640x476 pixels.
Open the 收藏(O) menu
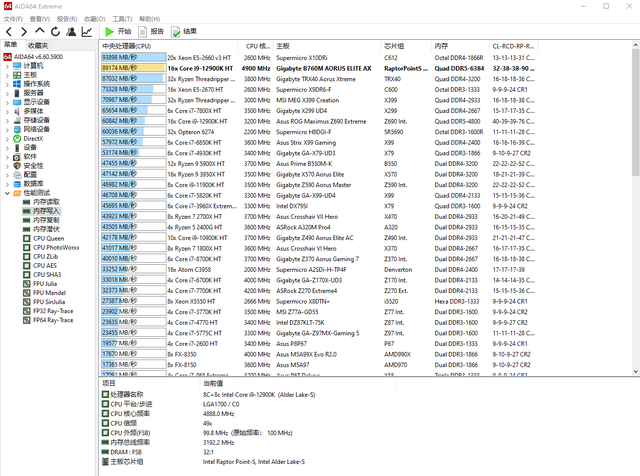[95, 19]
